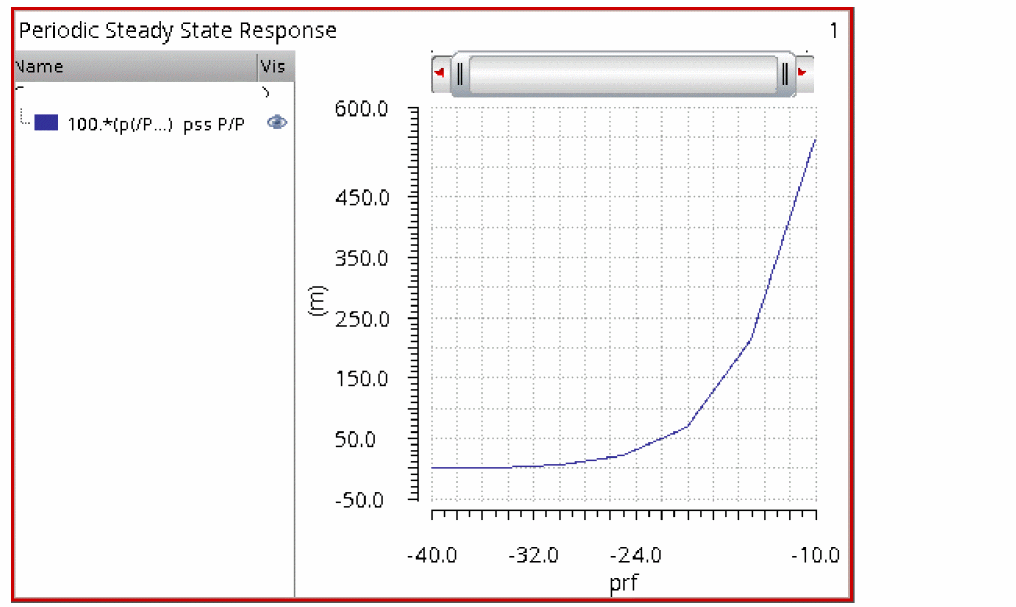The height and width of the screenshot is (607, 1016).
Task: Click the 'pss P/P' trace label
Action: (x=214, y=124)
